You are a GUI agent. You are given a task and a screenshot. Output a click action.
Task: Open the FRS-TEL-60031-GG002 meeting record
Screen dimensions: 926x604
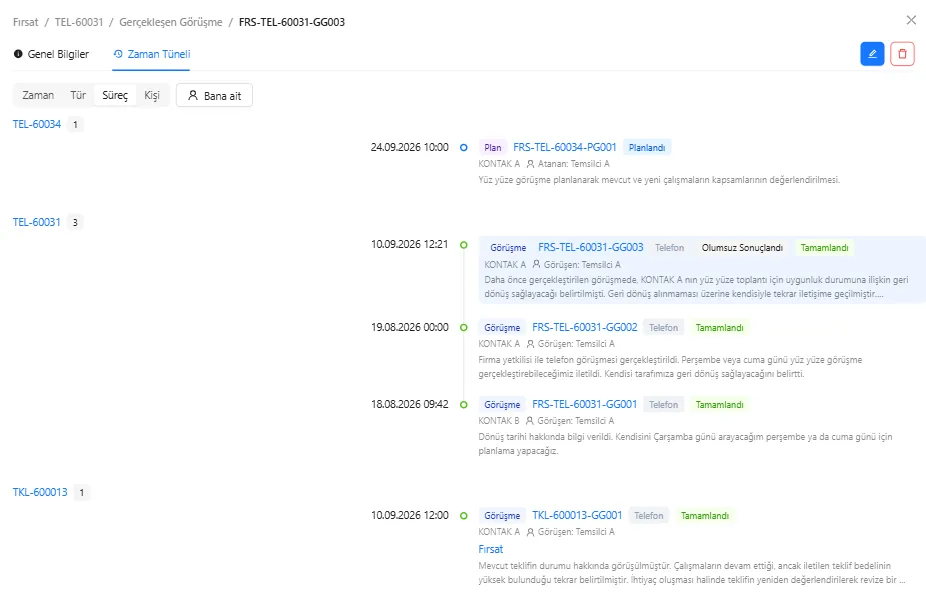(585, 327)
